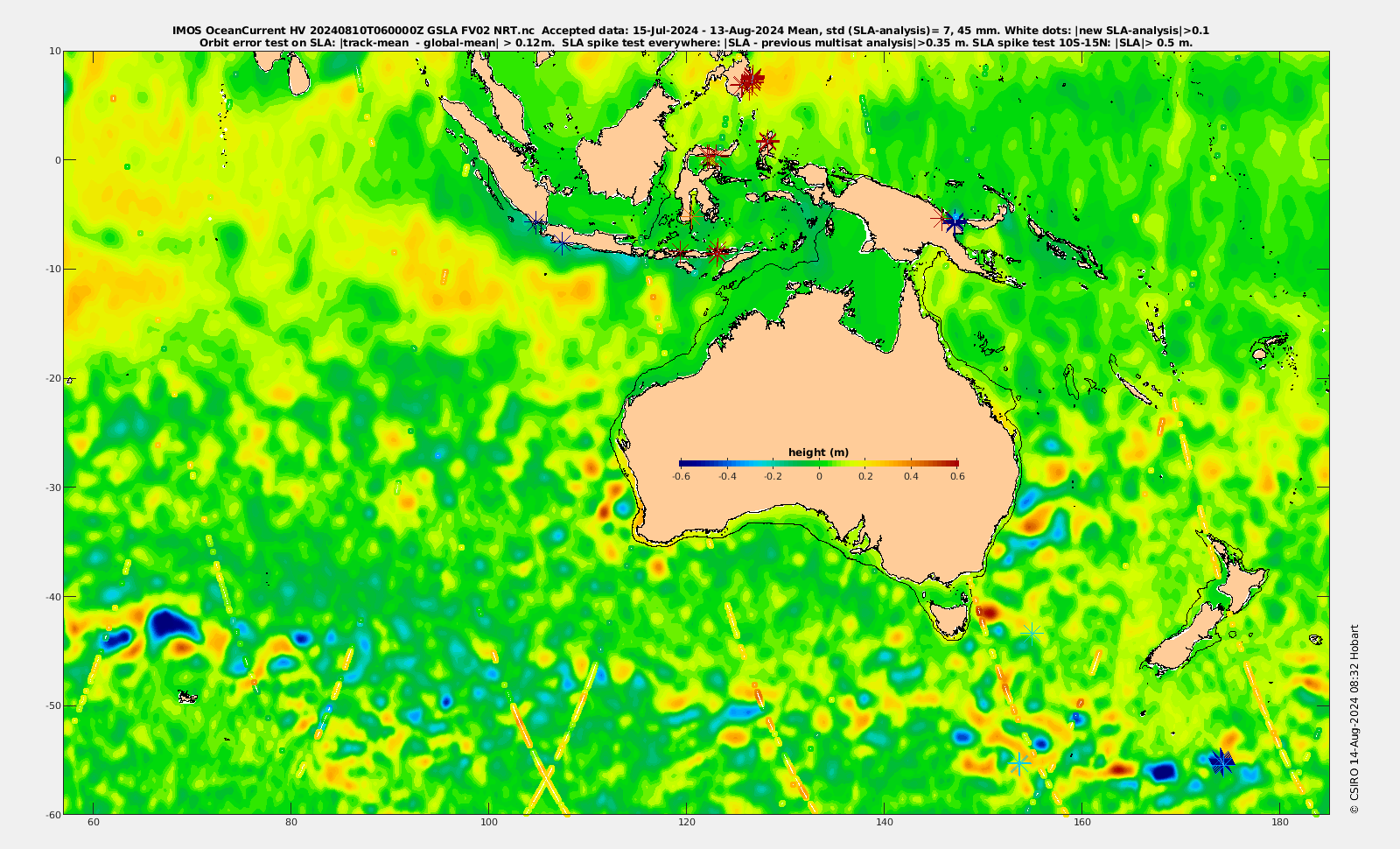Click the CSIRO 14-Aug-2024 copyright text

point(1354,719)
